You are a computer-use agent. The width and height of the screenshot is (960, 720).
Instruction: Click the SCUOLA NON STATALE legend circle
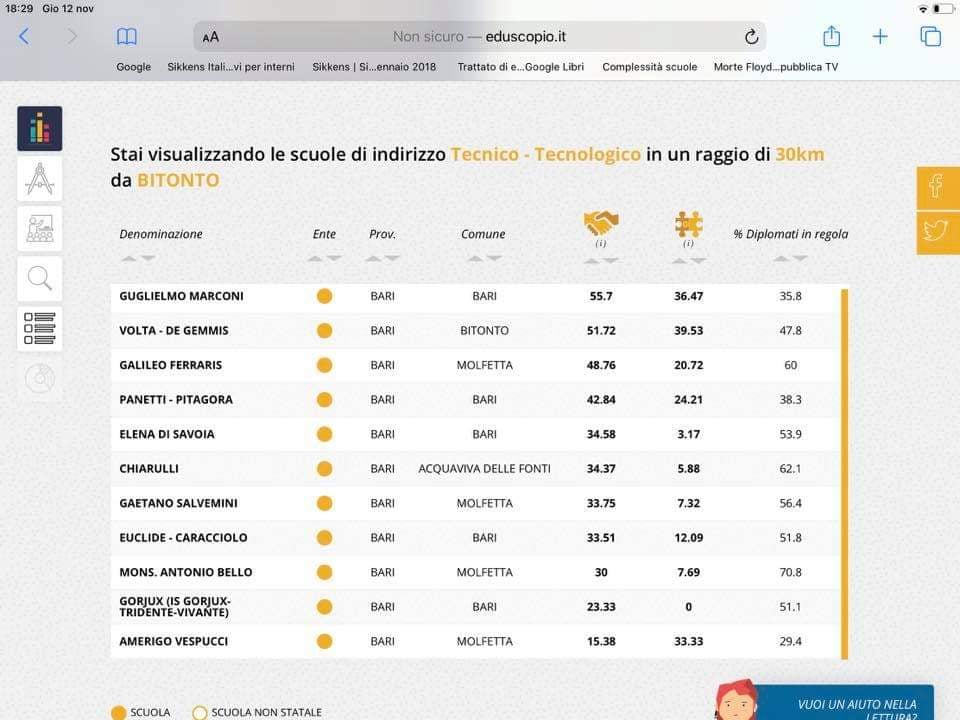pyautogui.click(x=200, y=713)
